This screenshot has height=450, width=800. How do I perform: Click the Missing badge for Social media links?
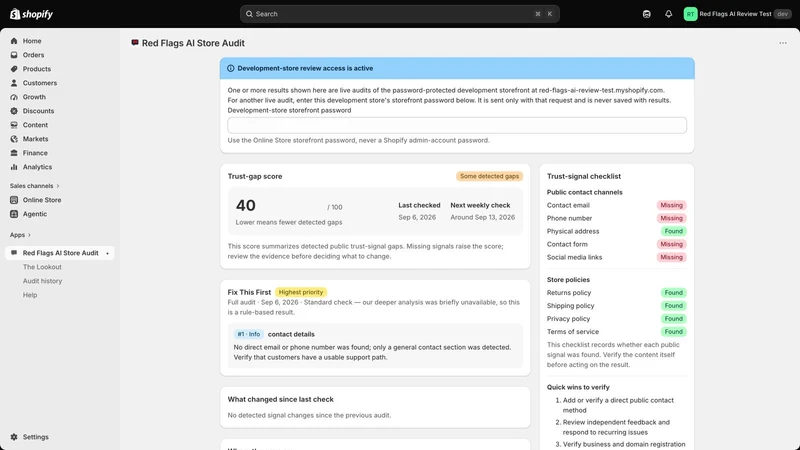(x=671, y=257)
